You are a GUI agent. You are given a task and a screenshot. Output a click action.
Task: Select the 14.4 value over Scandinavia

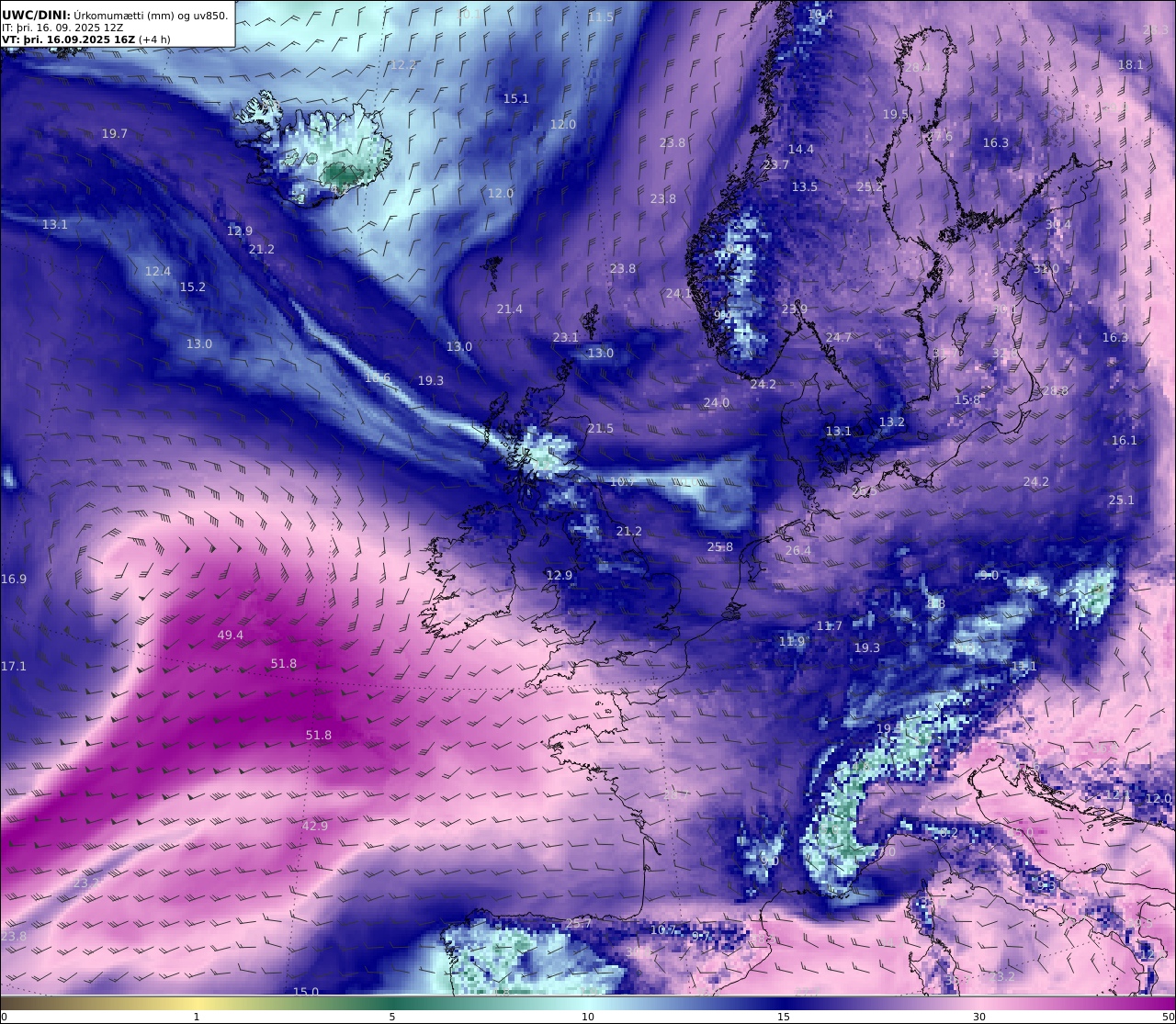point(801,149)
